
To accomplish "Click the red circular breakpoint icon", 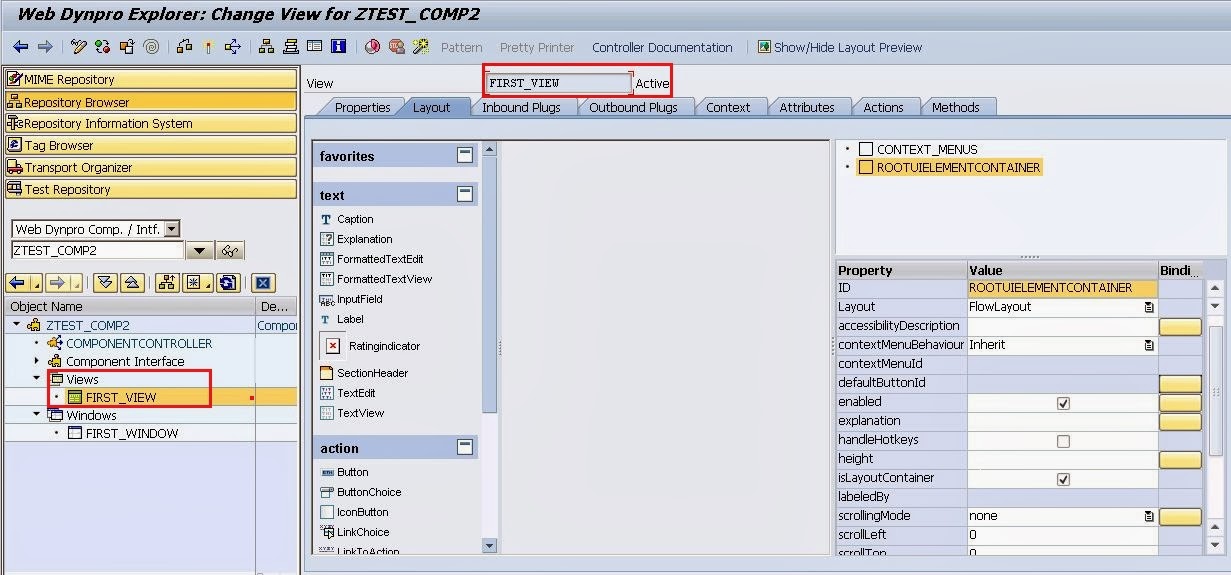I will [x=372, y=47].
